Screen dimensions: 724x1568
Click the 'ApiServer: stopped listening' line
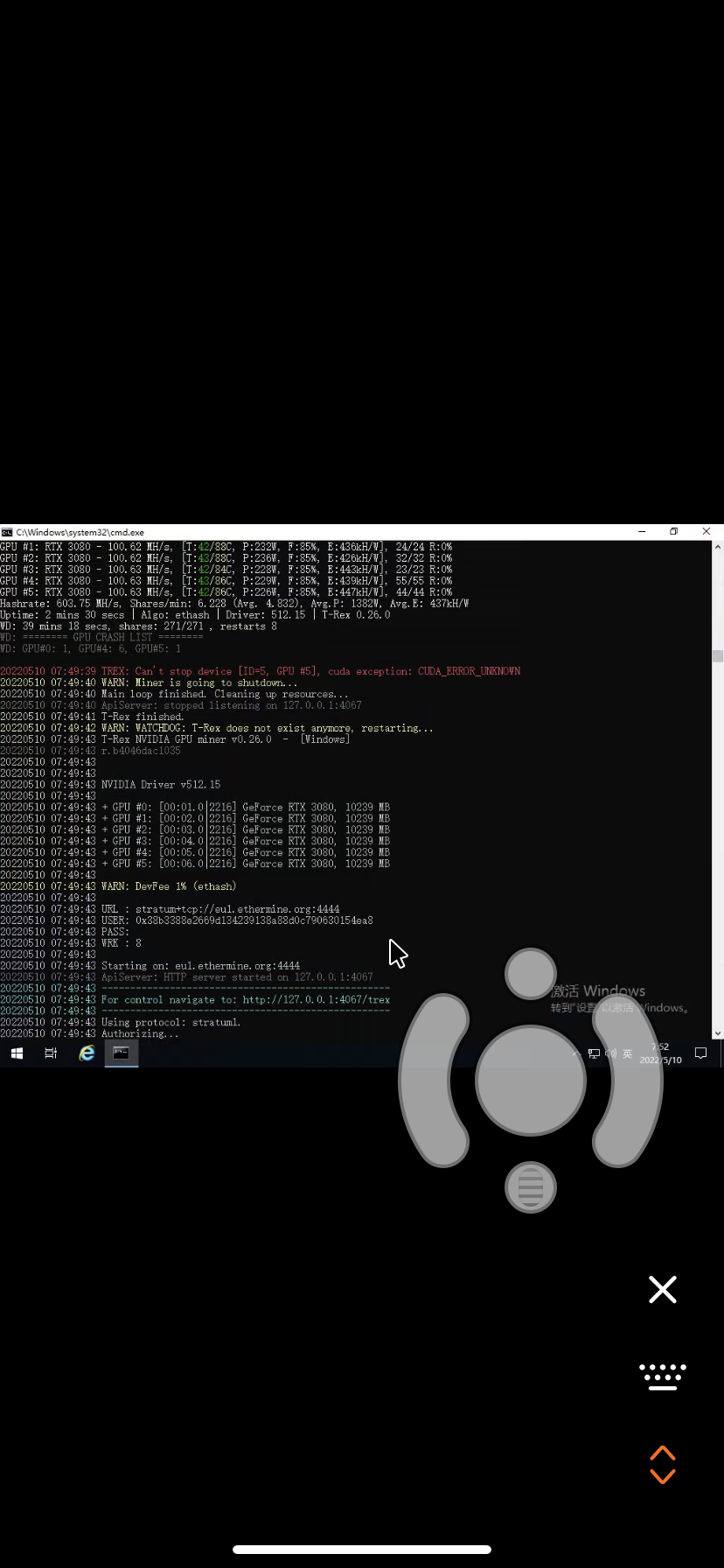click(181, 705)
